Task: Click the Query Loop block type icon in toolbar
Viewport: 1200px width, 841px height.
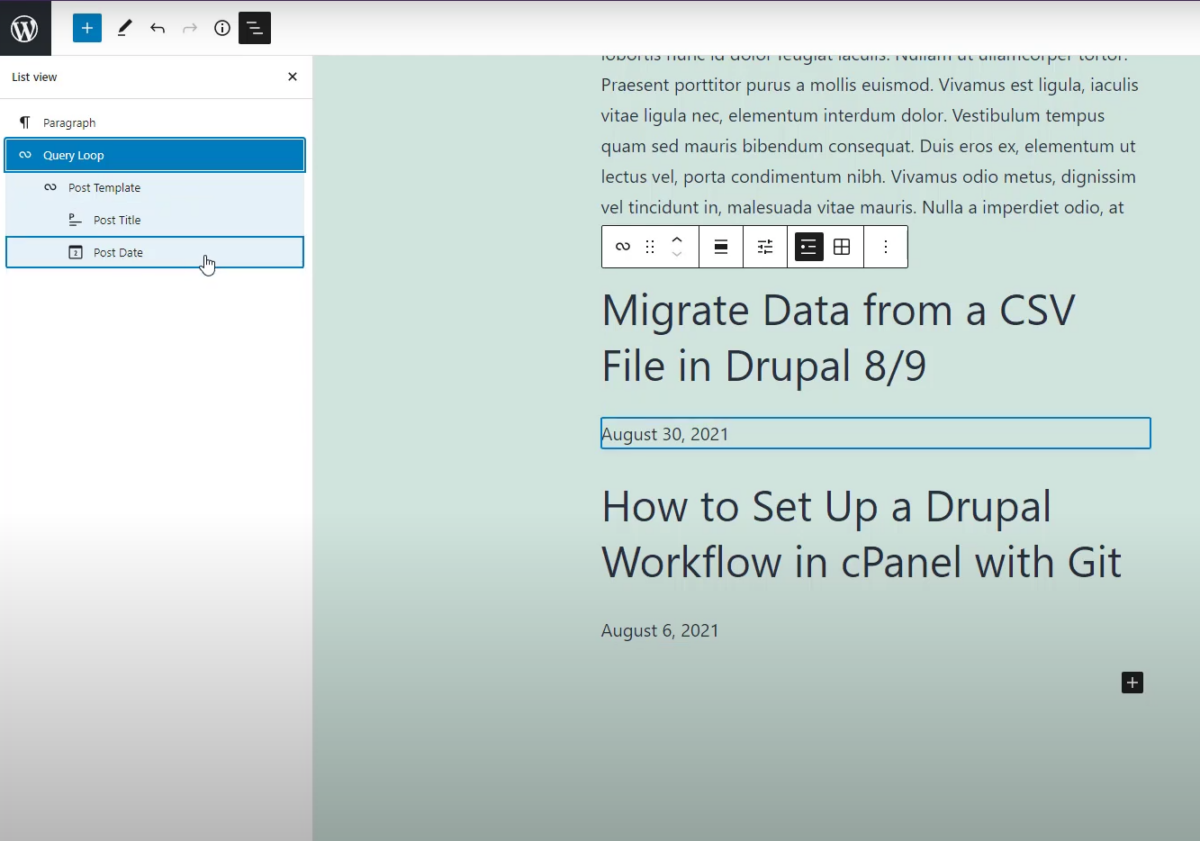Action: [x=622, y=247]
